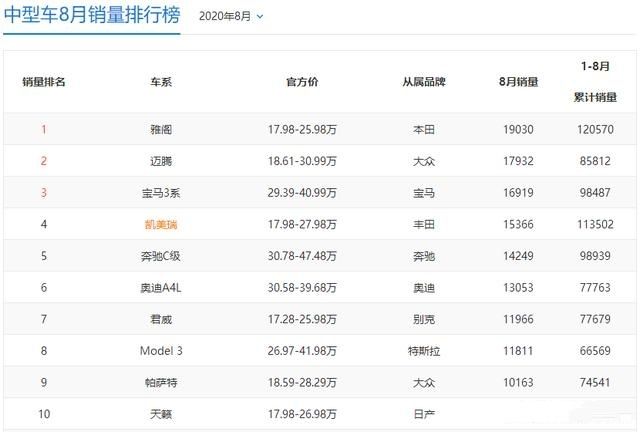The image size is (640, 432).
Task: Click the 本田 brand cell
Action: click(x=424, y=129)
